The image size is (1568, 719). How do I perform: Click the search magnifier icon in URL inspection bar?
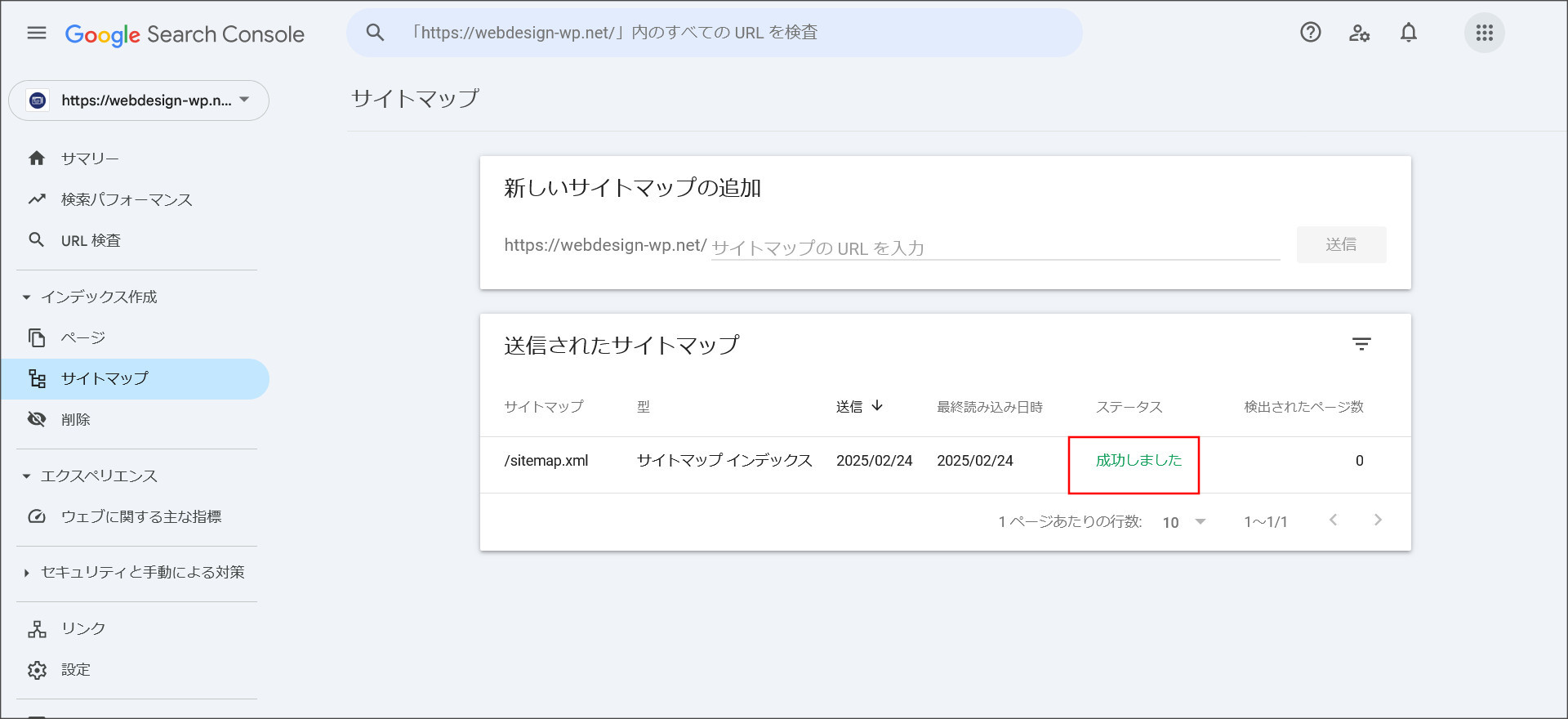pyautogui.click(x=375, y=33)
